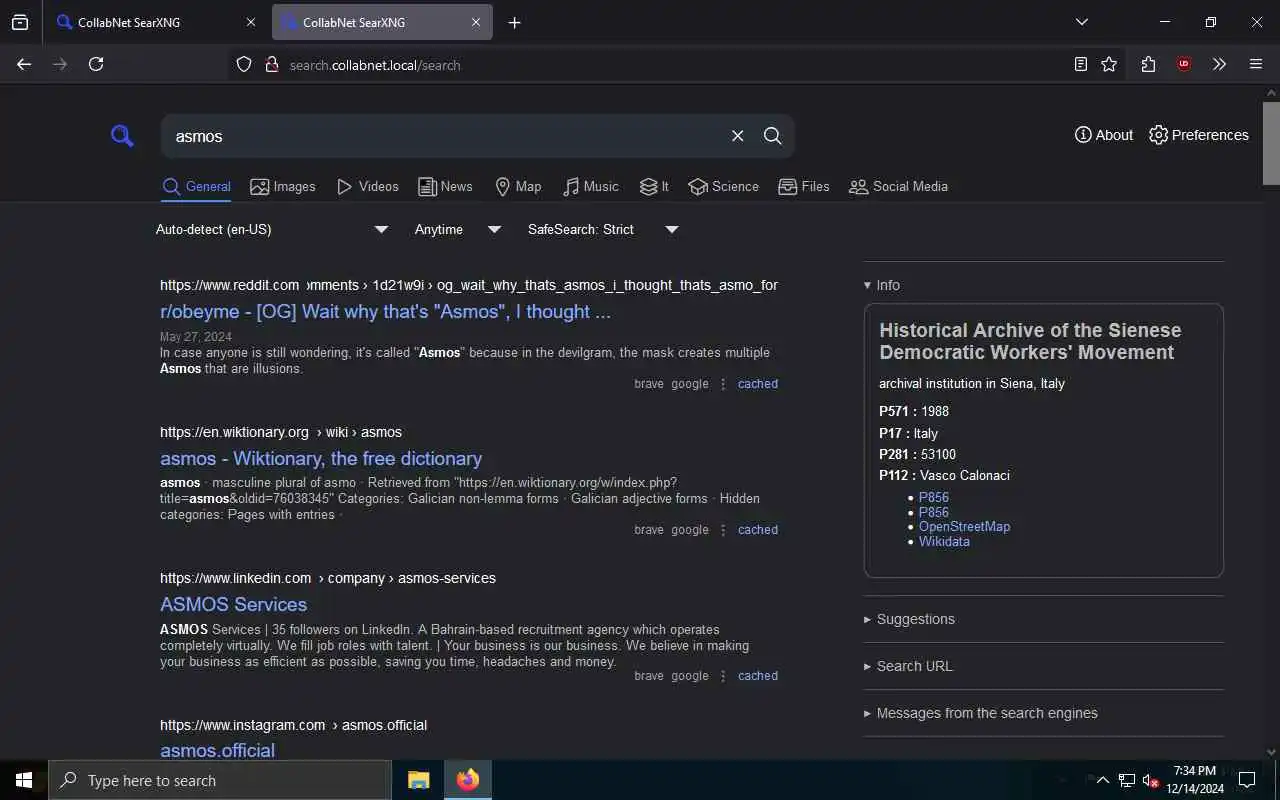This screenshot has width=1280, height=800.
Task: Open tracking protection shield icon
Action: (x=244, y=65)
